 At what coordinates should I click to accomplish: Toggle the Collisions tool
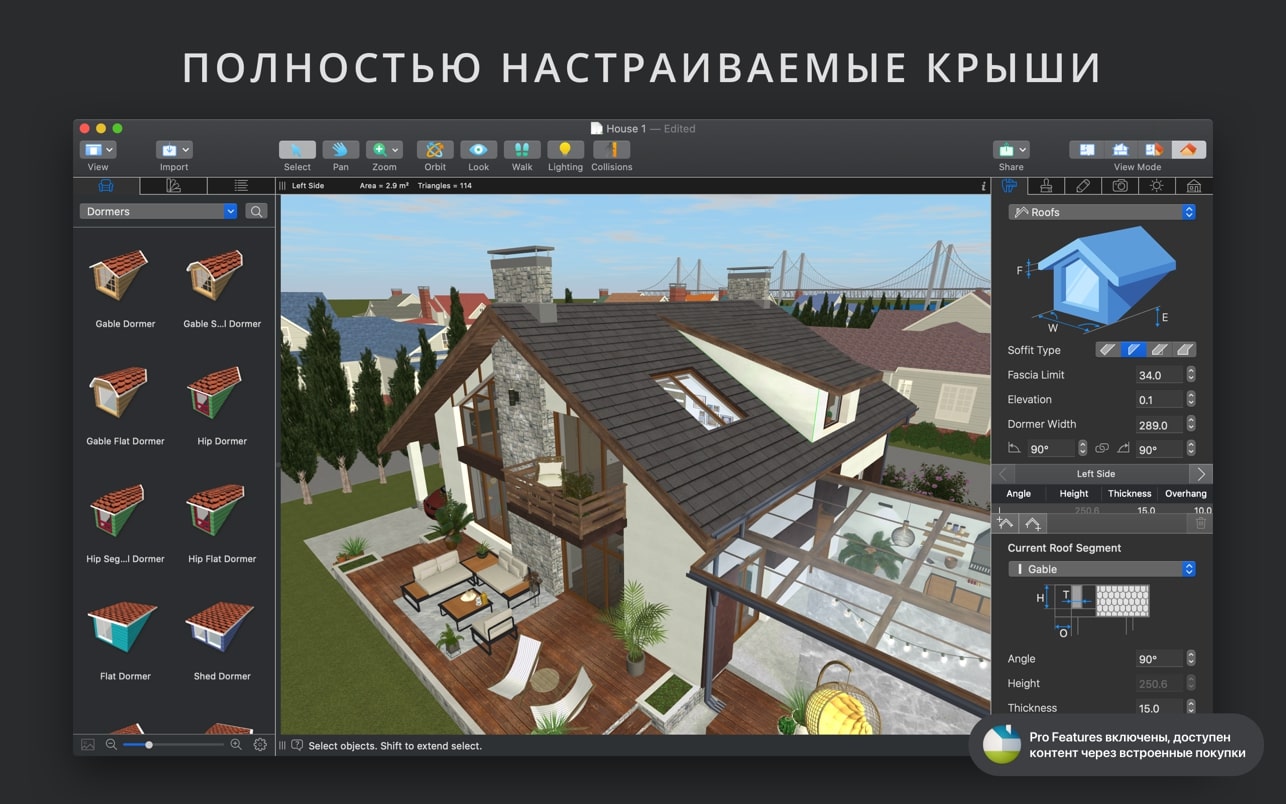tap(611, 150)
